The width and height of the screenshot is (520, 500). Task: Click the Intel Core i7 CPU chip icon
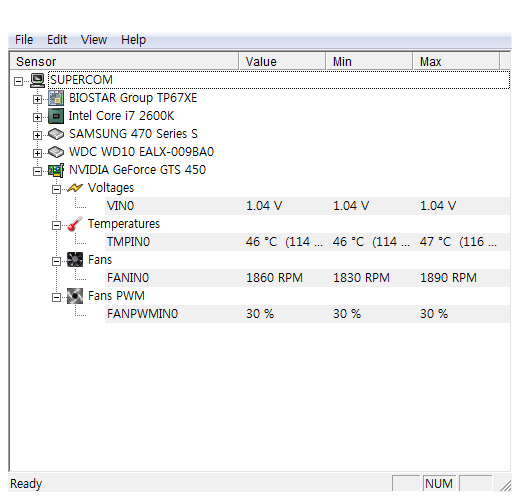56,116
